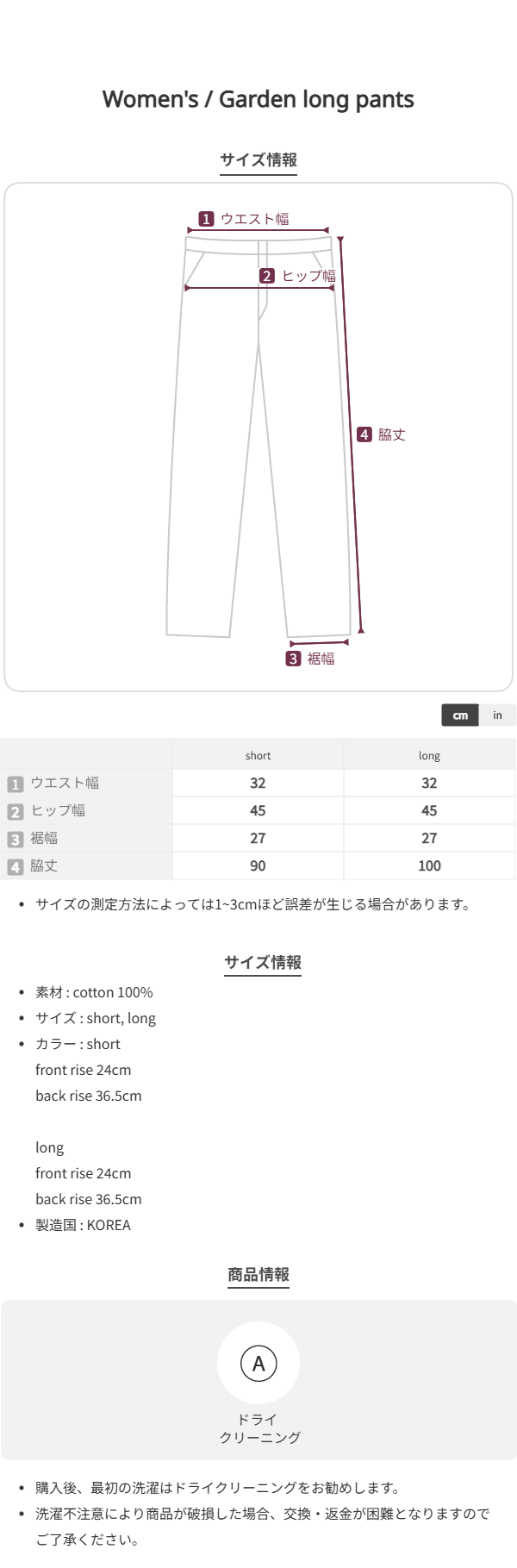
Task: Click number 3 hem width diagram marker
Action: click(x=293, y=659)
